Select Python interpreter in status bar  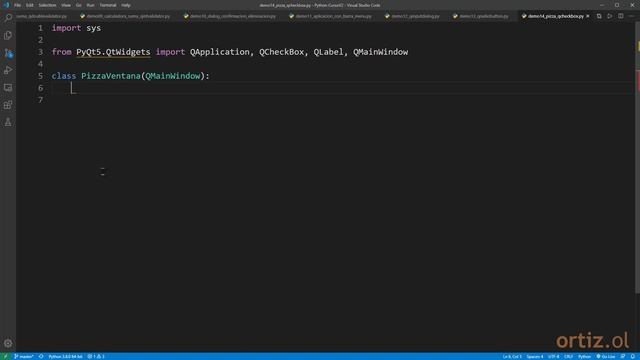coord(65,356)
